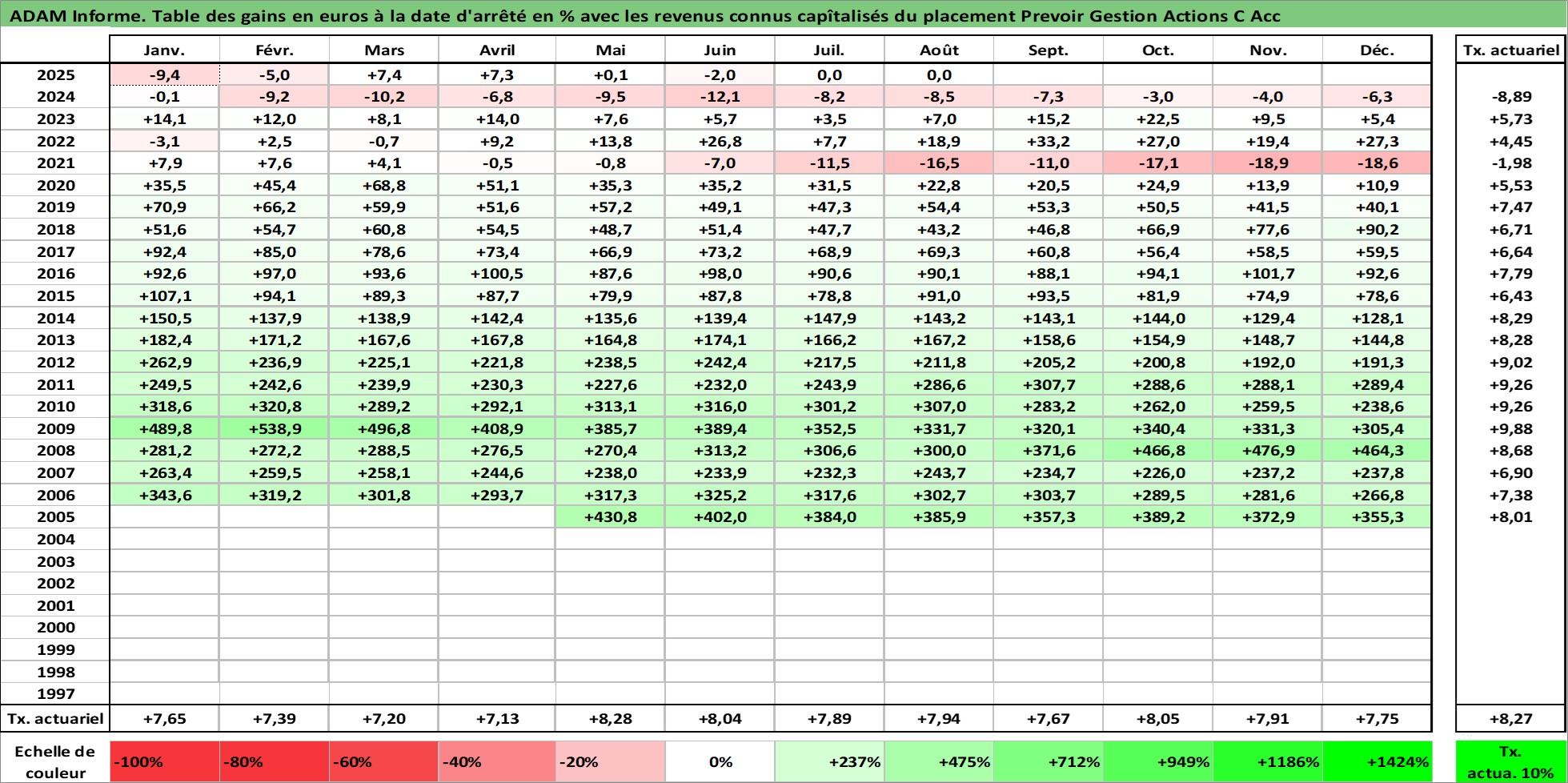Click the +8,28 bottom rate for Mai

coord(610,719)
